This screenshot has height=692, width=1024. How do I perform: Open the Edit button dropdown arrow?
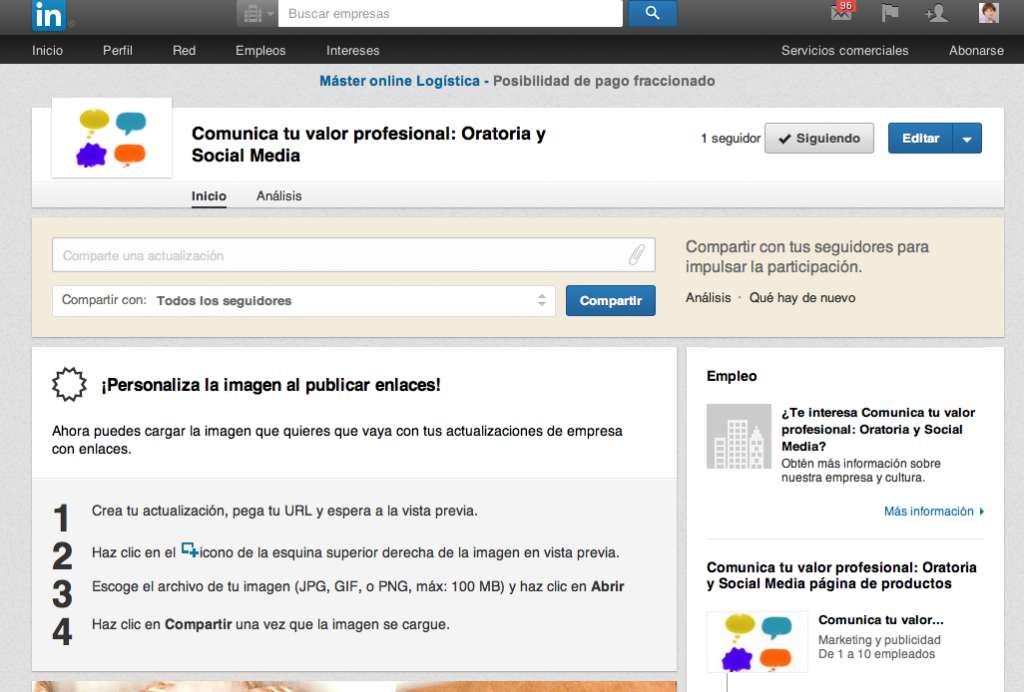(967, 139)
